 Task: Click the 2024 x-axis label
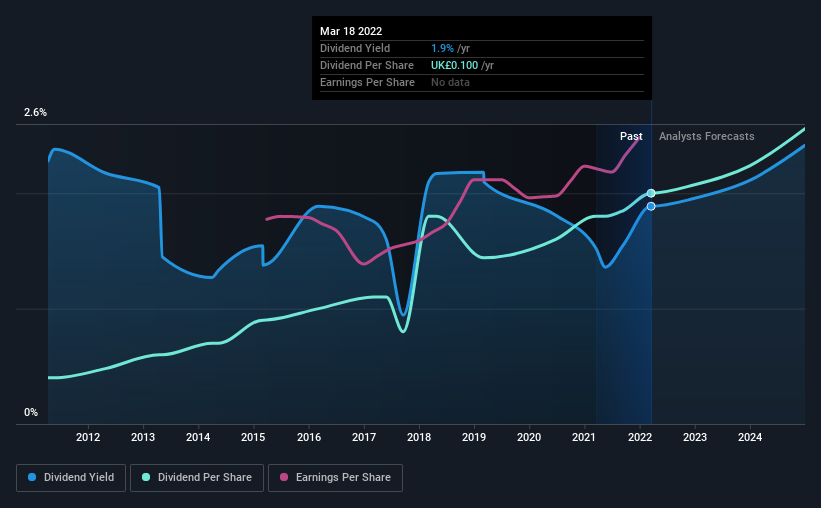[x=750, y=437]
